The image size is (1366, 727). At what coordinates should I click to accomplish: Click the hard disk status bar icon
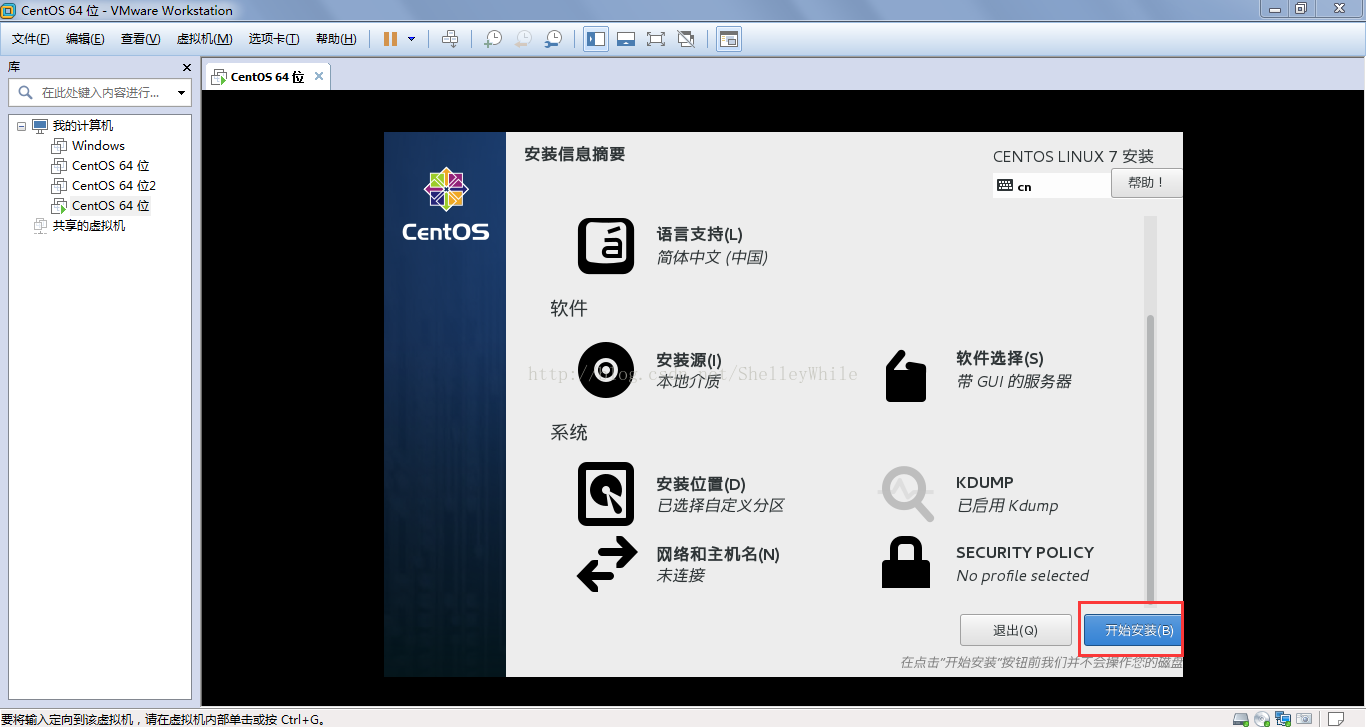(x=1240, y=718)
